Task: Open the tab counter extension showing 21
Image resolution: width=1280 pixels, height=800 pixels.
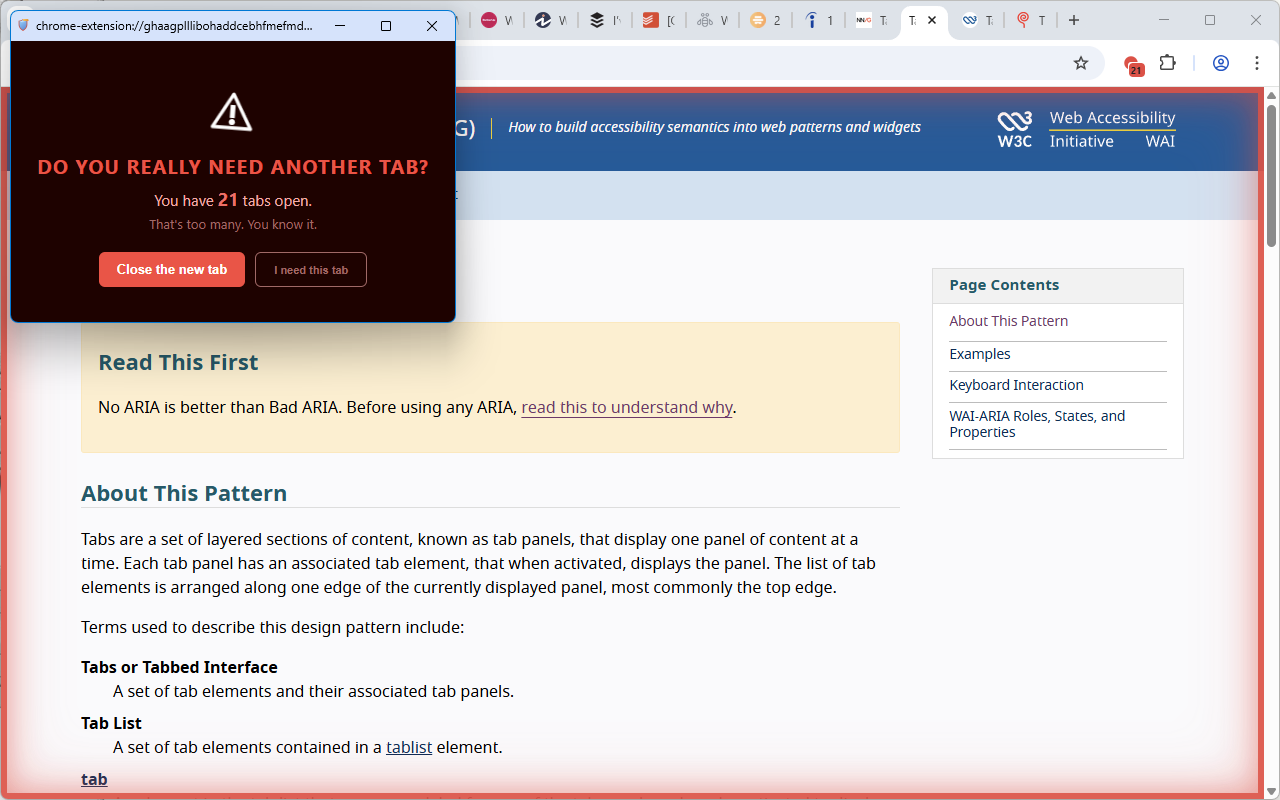Action: pos(1133,65)
